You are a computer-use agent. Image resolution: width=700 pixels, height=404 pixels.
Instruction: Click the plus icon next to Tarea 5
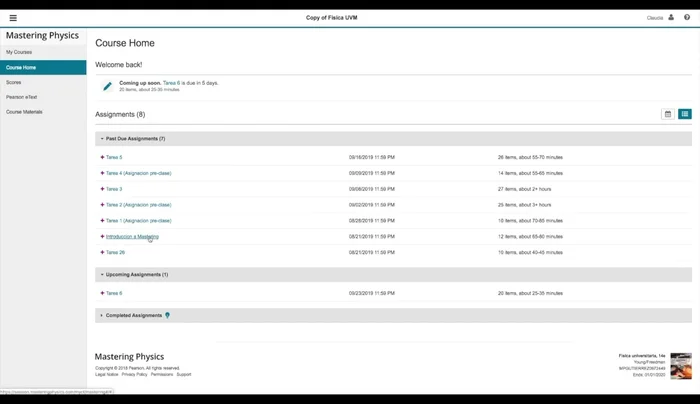102,157
